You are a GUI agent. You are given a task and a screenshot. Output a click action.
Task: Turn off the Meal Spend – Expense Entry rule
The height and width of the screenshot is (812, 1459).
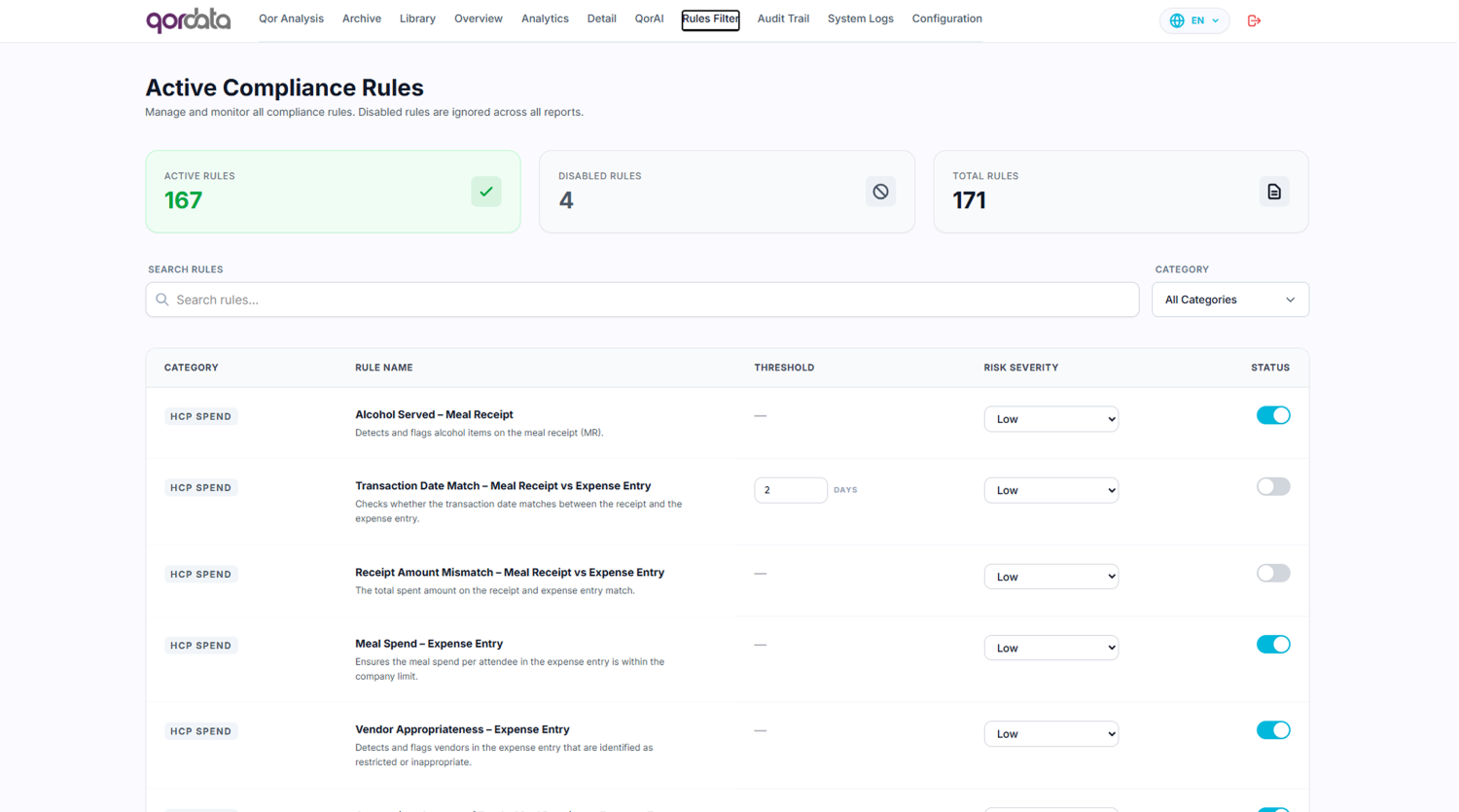[x=1272, y=644]
